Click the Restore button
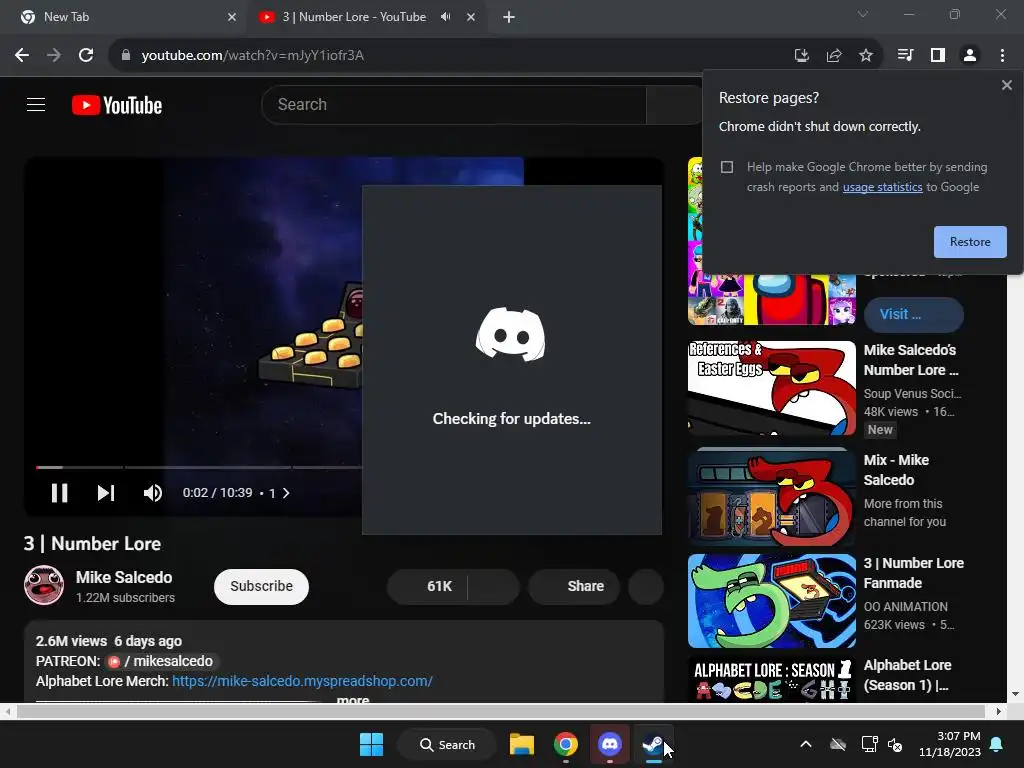1024x768 pixels. click(970, 242)
